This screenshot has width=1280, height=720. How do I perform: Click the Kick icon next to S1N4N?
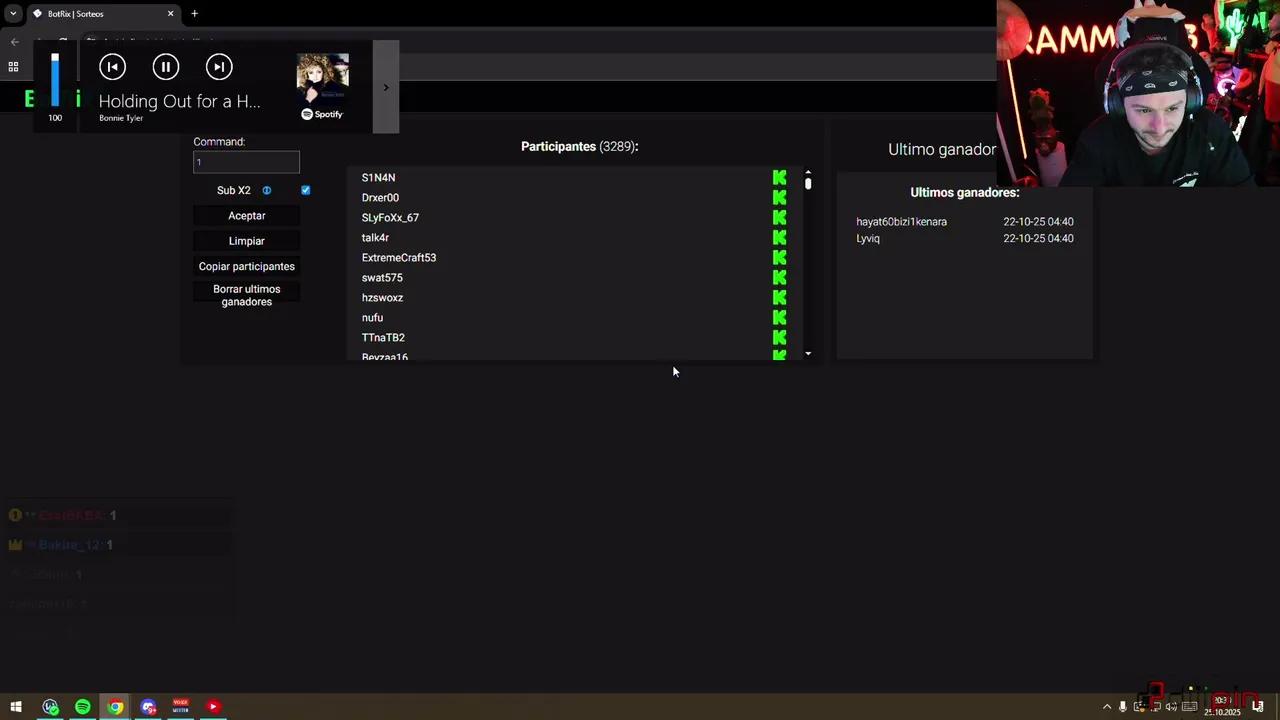(779, 178)
